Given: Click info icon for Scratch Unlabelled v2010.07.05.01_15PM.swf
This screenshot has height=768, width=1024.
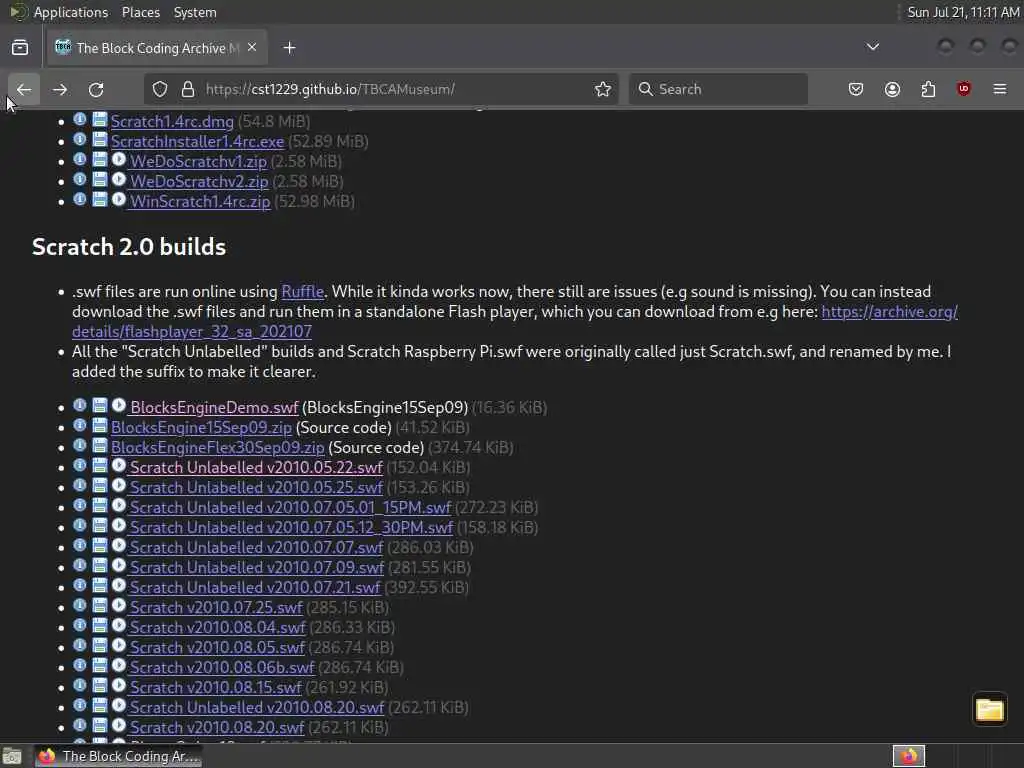Looking at the screenshot, I should point(80,505).
